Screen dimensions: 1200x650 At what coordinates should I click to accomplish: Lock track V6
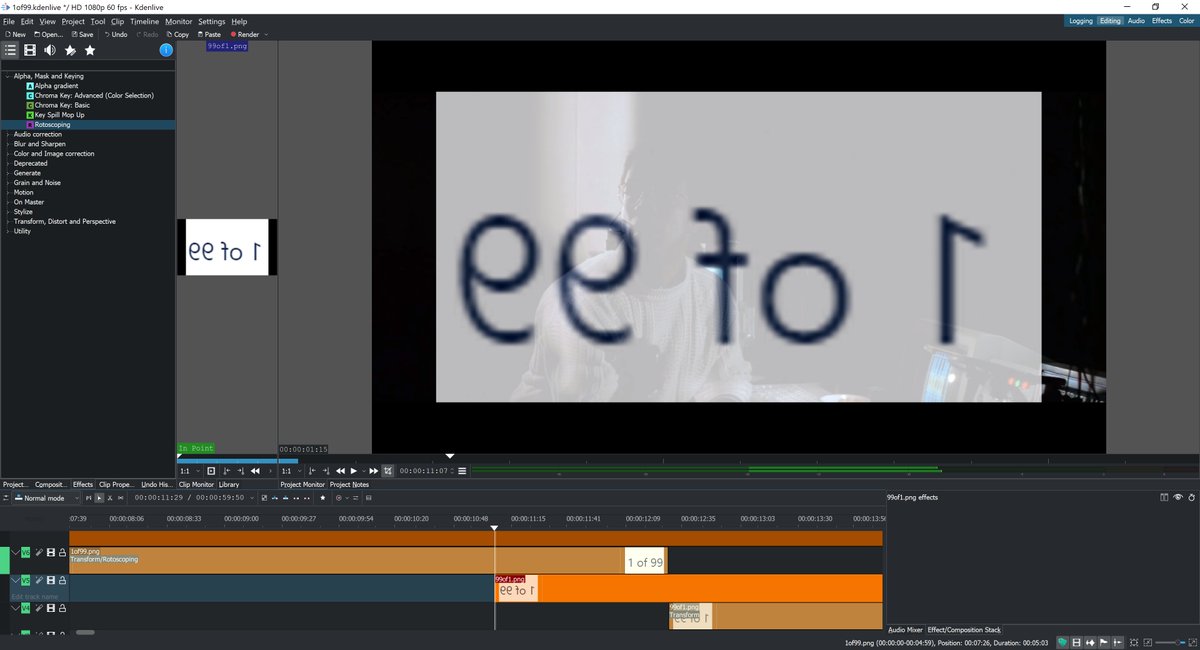[62, 552]
